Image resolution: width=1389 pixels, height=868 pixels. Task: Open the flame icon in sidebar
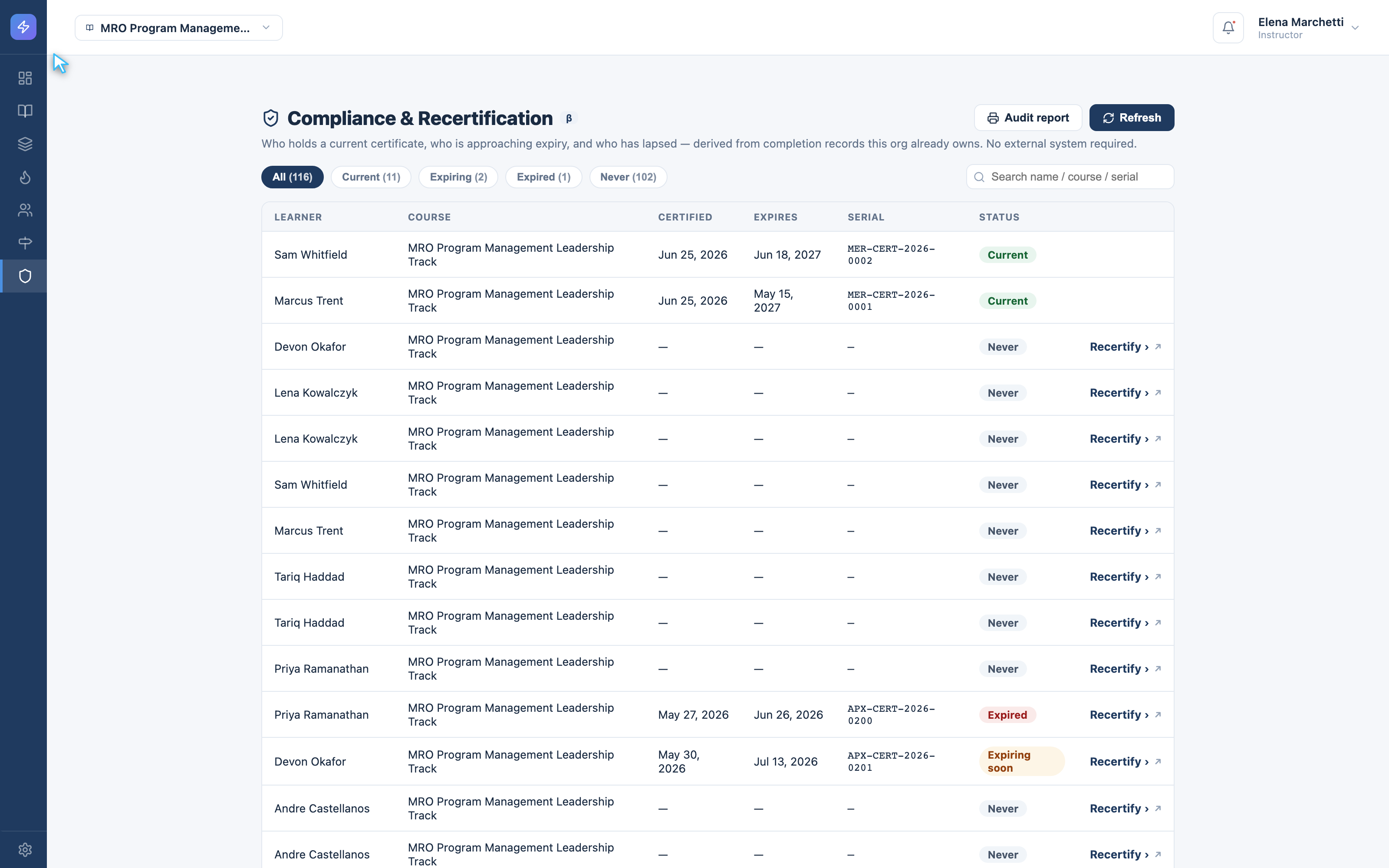(25, 177)
